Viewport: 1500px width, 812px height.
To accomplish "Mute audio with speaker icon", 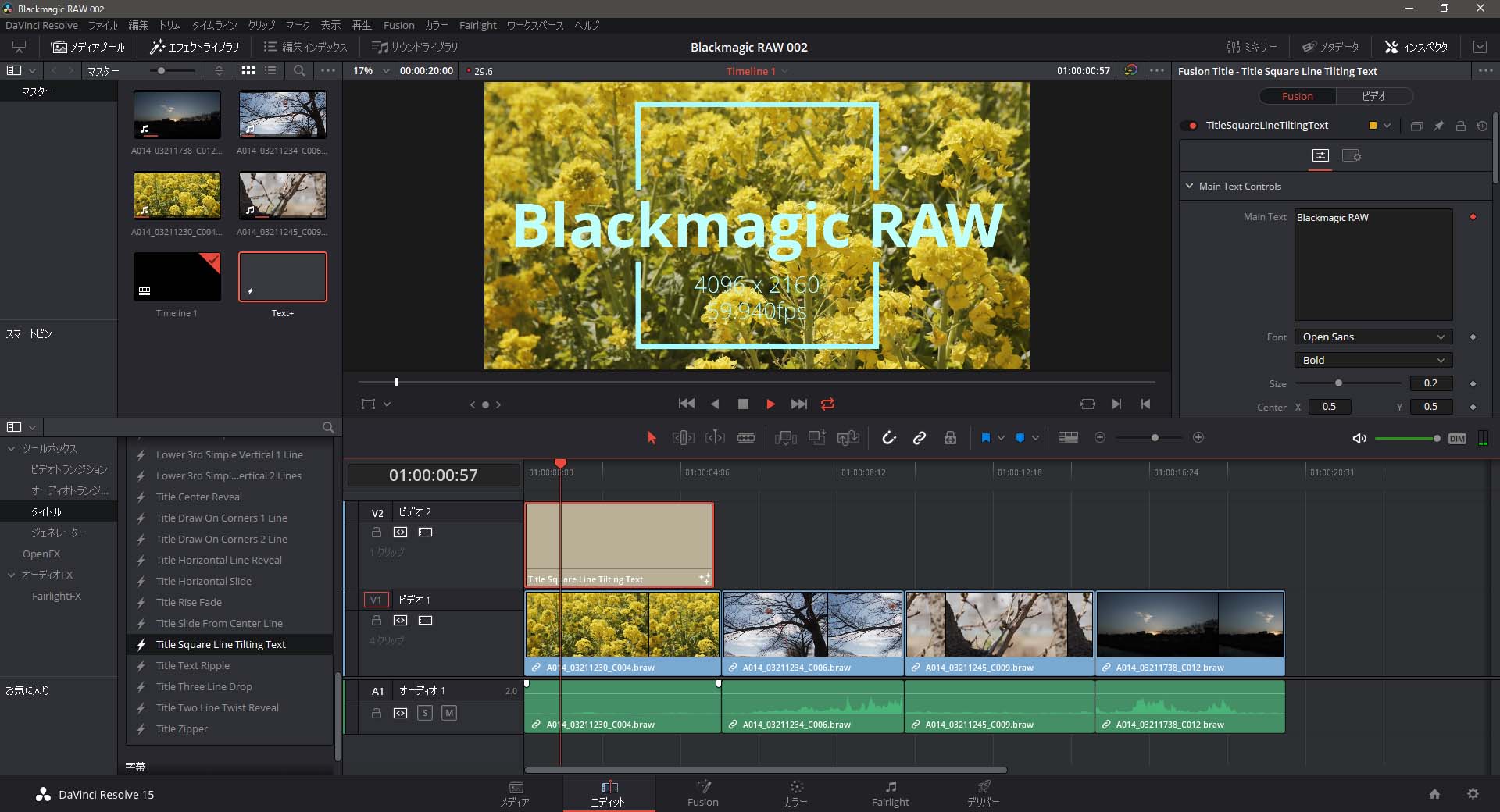I will coord(1359,439).
